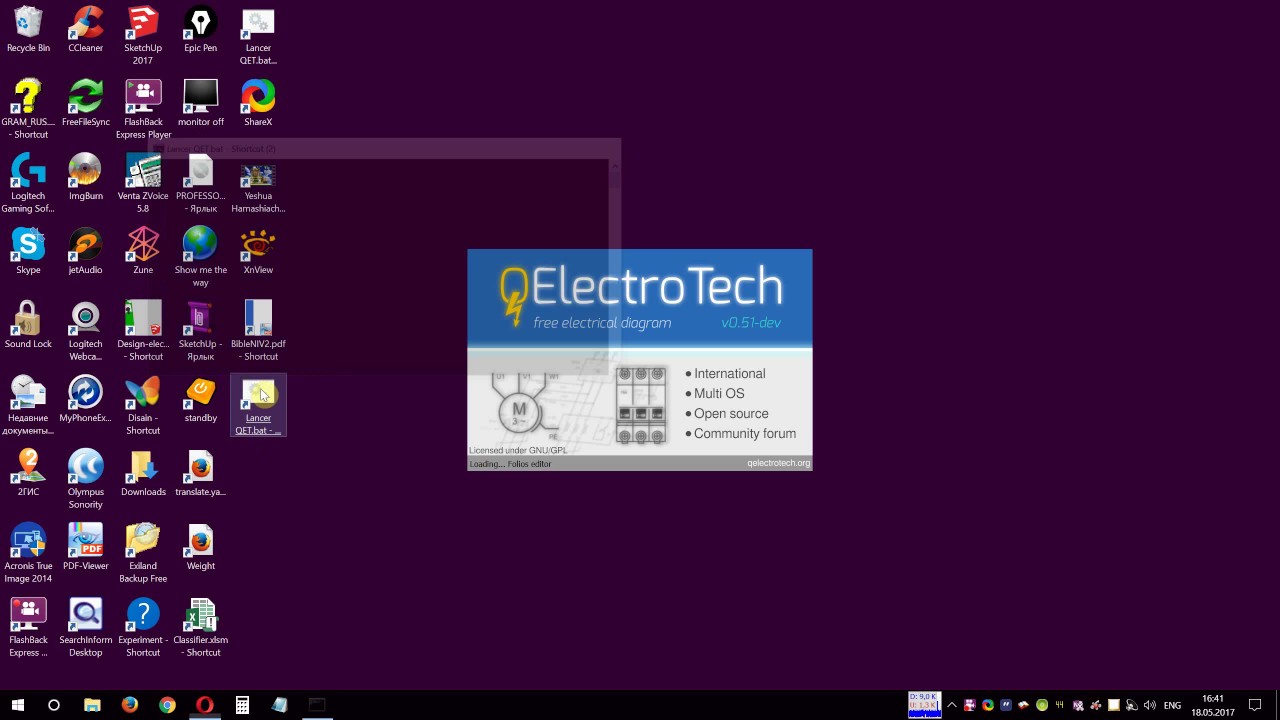Open Venta ZVoice 5.8 icon

coord(143,183)
